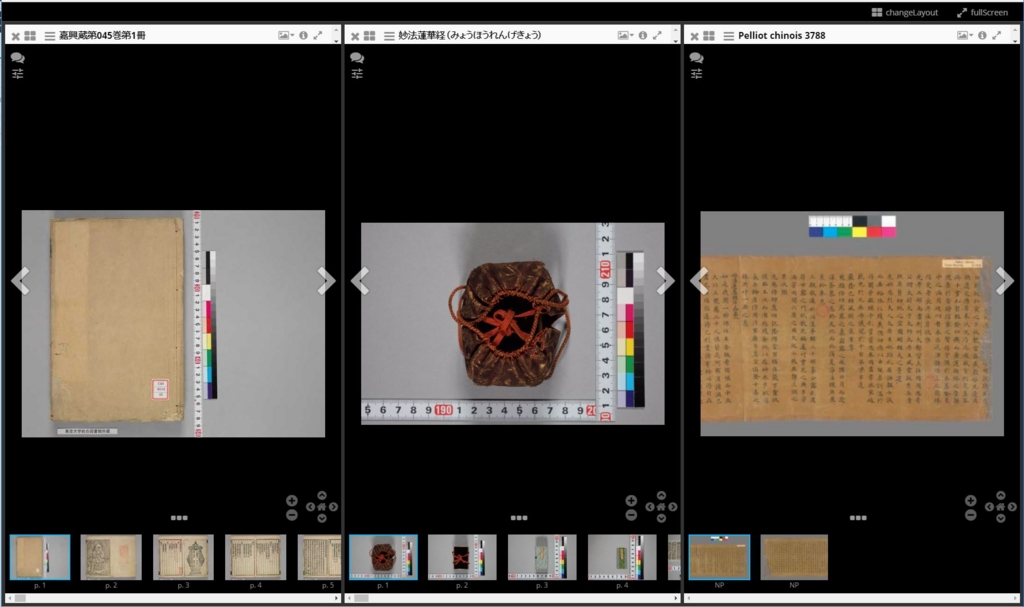Zoom in with plus icon in Pelliot window
Image resolution: width=1024 pixels, height=607 pixels.
click(x=970, y=500)
